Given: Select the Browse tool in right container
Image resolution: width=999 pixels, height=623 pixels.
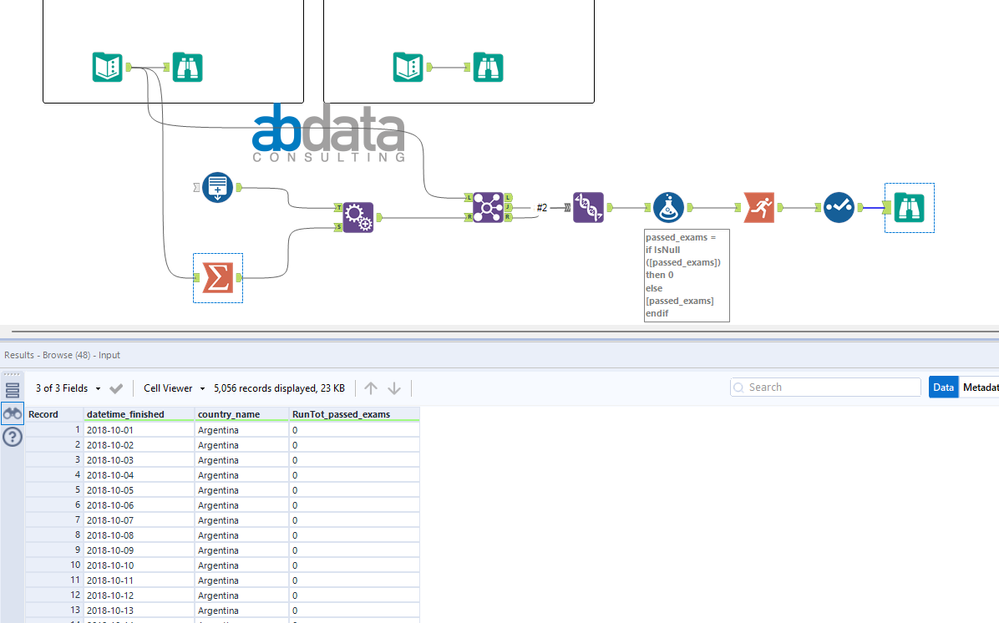Looking at the screenshot, I should 488,67.
